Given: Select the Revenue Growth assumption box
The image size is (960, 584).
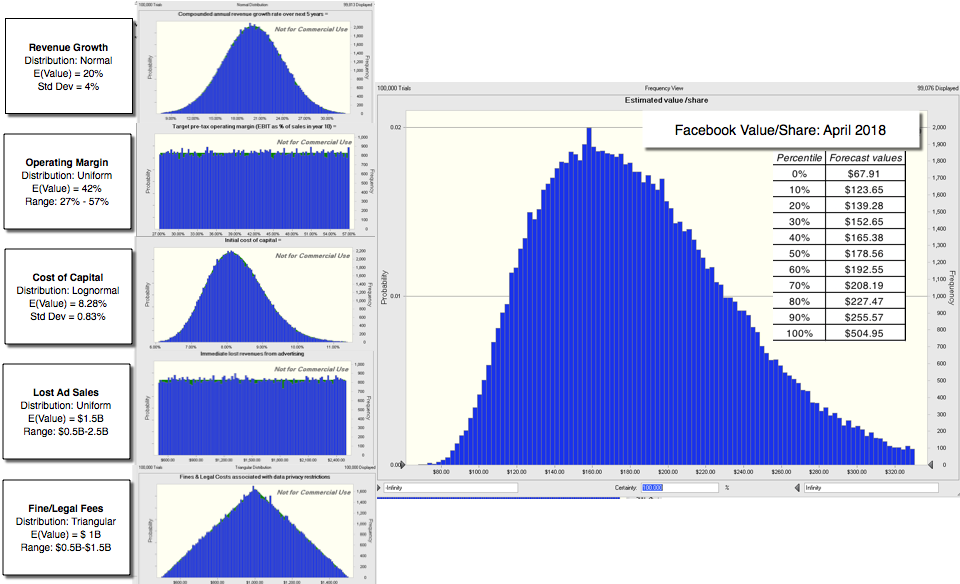Looking at the screenshot, I should point(69,66).
